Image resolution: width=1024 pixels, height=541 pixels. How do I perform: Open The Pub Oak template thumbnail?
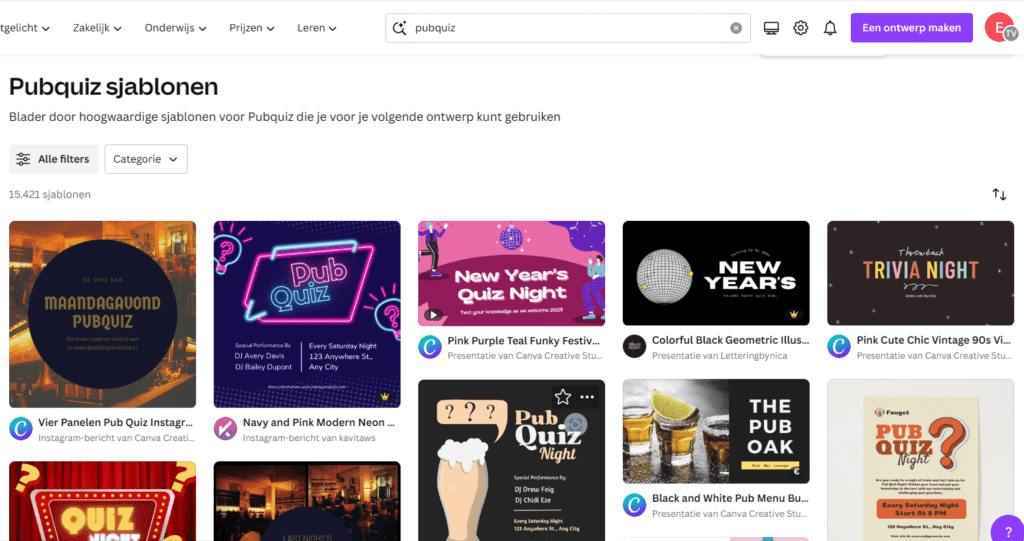(716, 431)
